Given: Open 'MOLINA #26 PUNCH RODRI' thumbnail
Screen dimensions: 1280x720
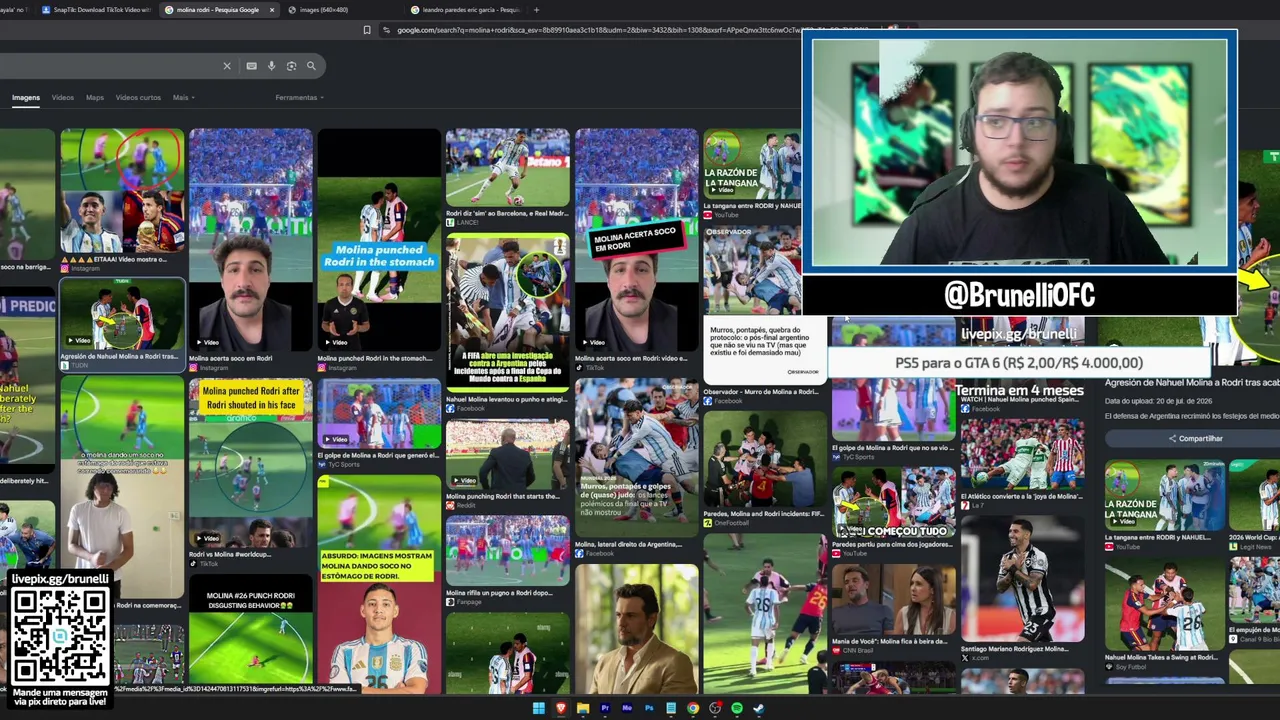Looking at the screenshot, I should click(251, 635).
